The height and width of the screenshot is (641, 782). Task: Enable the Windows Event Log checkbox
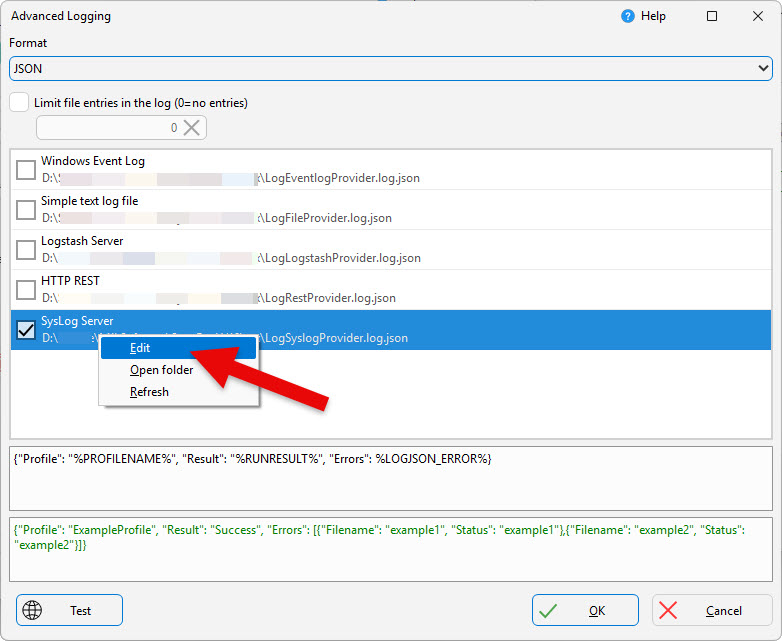point(26,170)
